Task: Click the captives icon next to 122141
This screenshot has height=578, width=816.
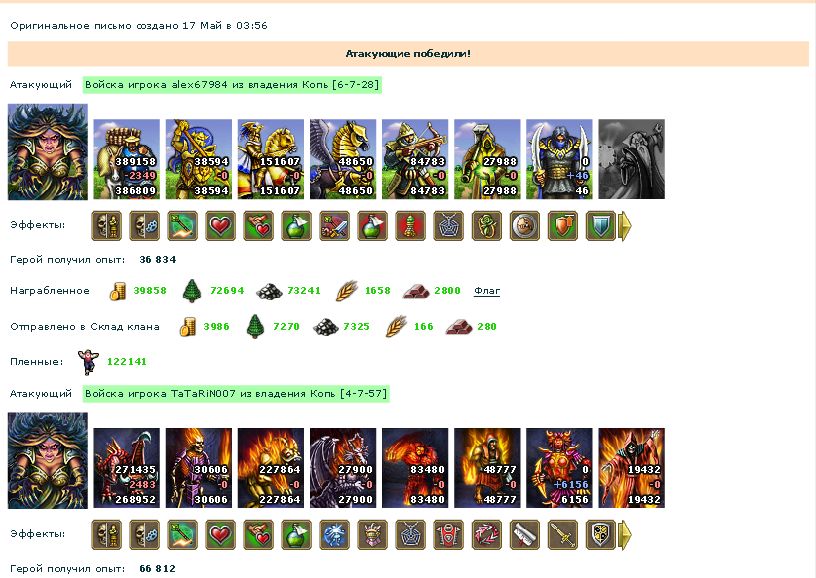Action: pyautogui.click(x=88, y=362)
